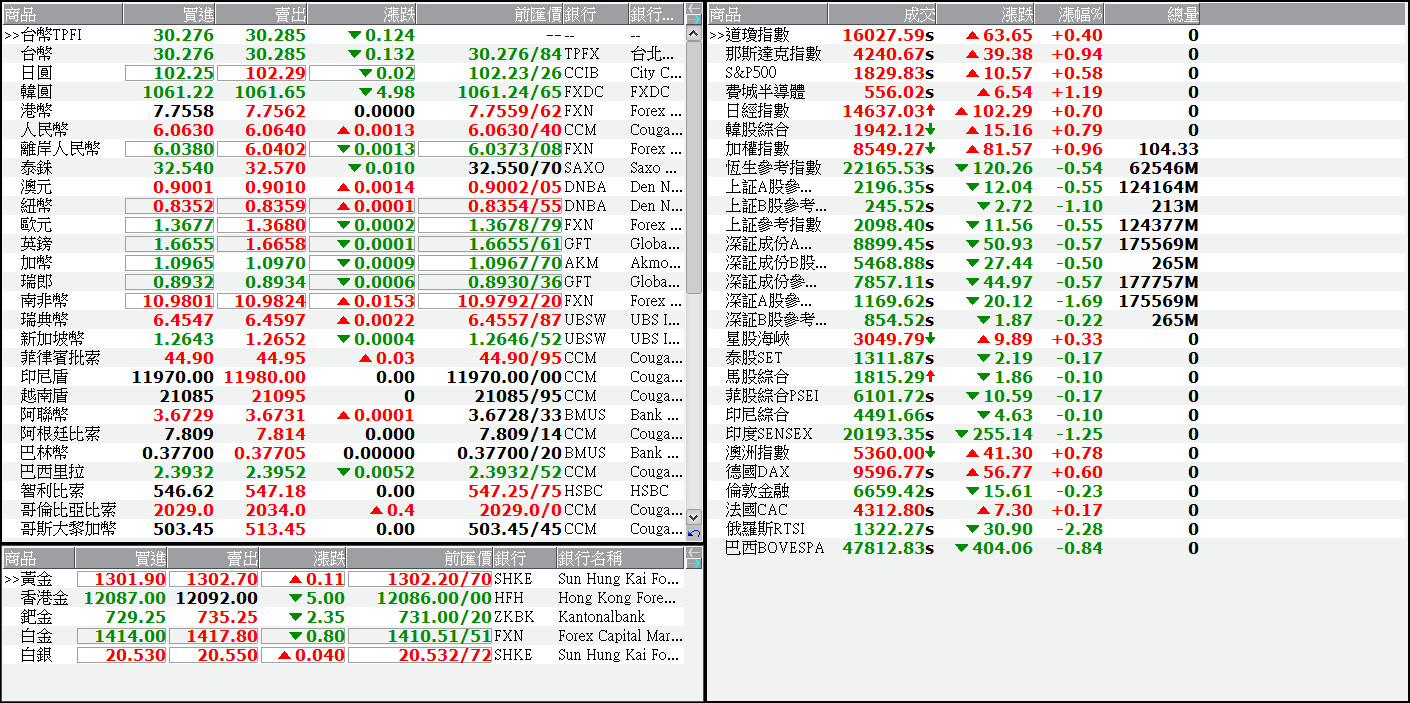
Task: Sort forex panel by 賣出 column header
Action: tap(261, 14)
